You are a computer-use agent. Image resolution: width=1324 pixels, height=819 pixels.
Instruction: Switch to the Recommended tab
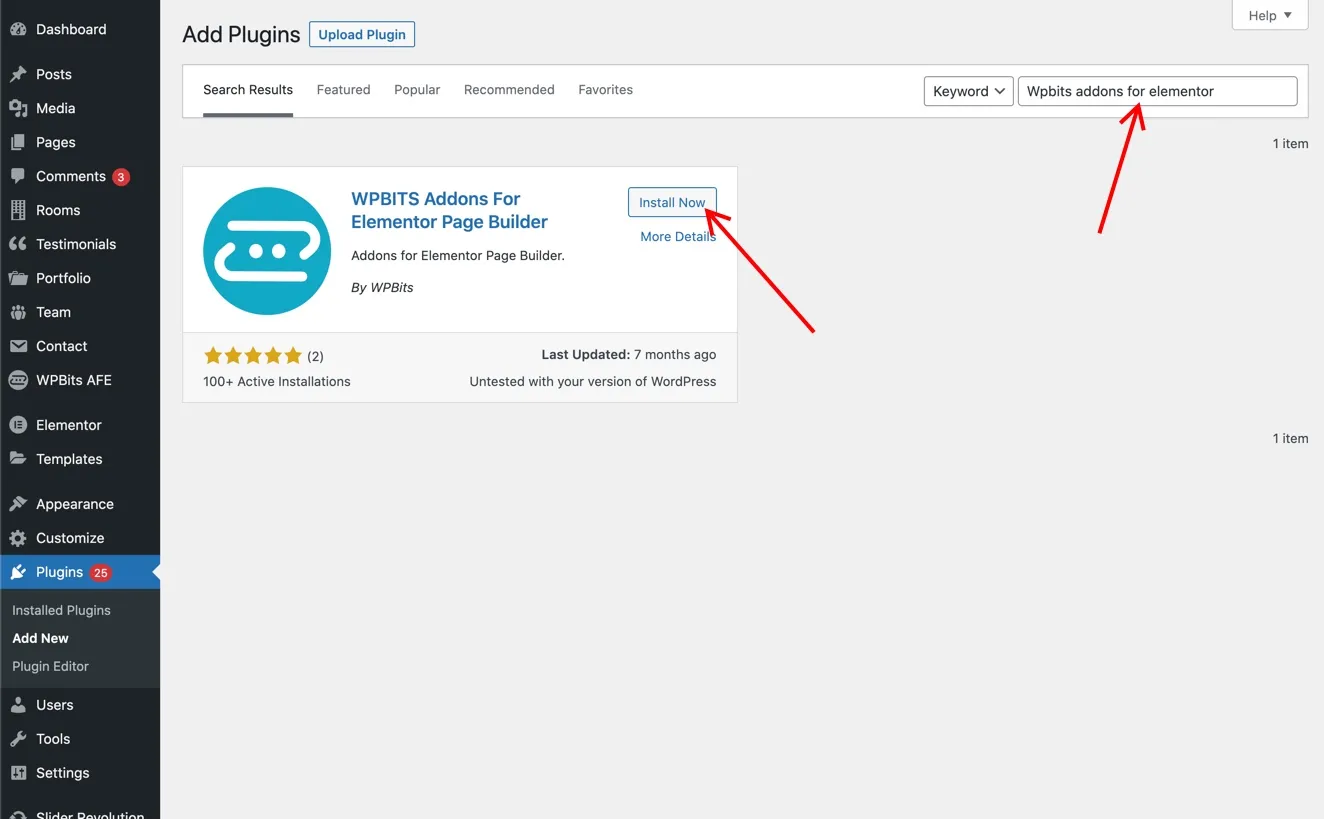(509, 90)
